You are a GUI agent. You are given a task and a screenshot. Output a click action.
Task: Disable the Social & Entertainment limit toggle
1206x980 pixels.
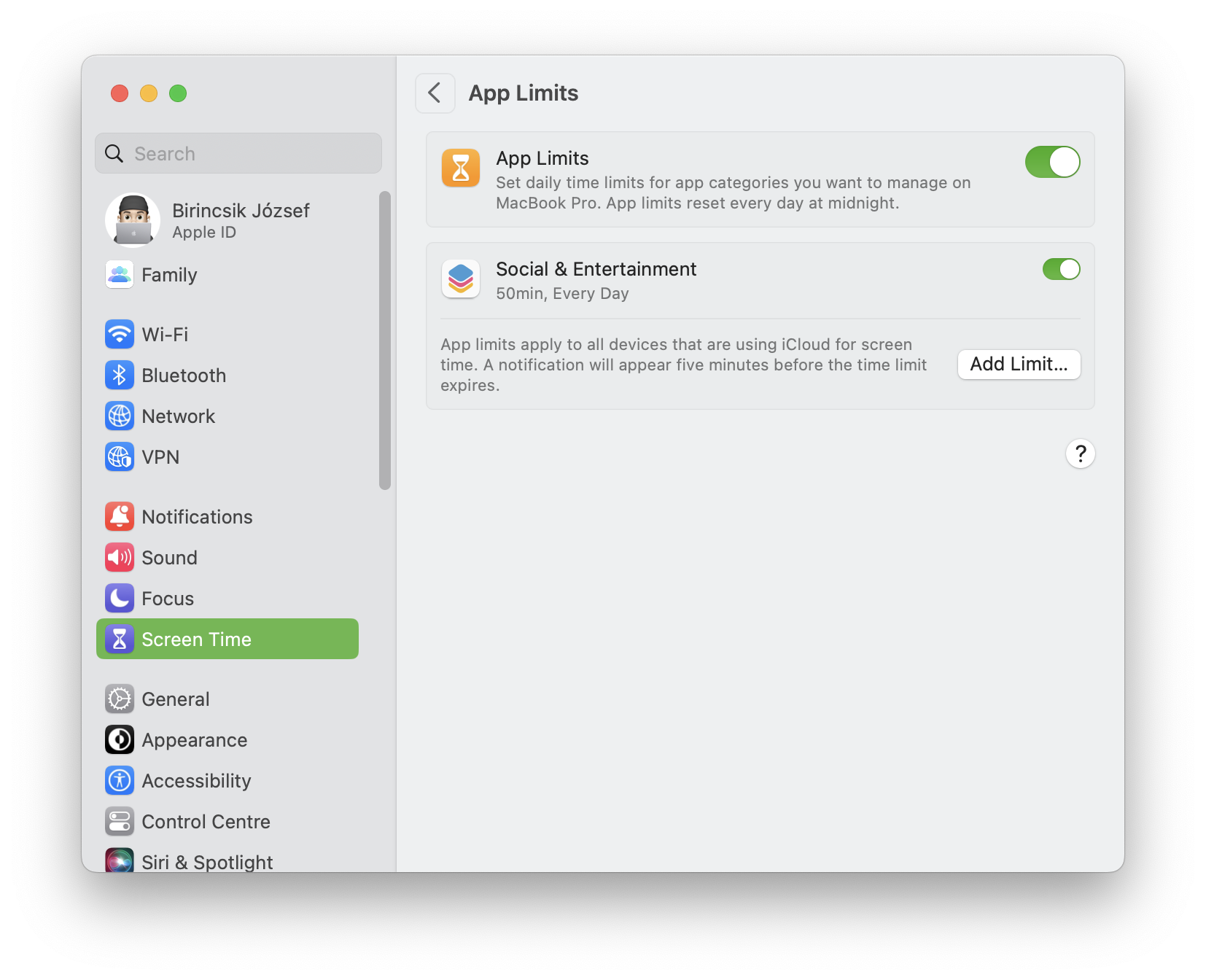1062,269
